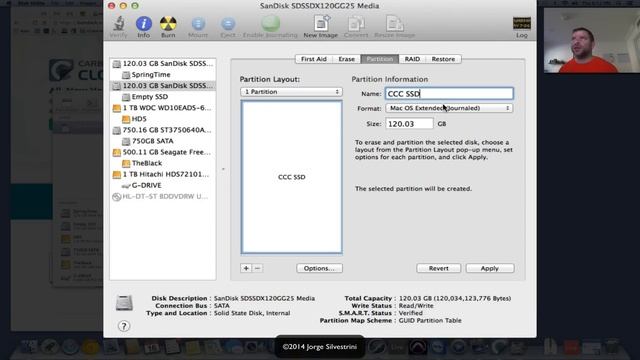
Task: Open the Log toolbar icon
Action: click(522, 27)
